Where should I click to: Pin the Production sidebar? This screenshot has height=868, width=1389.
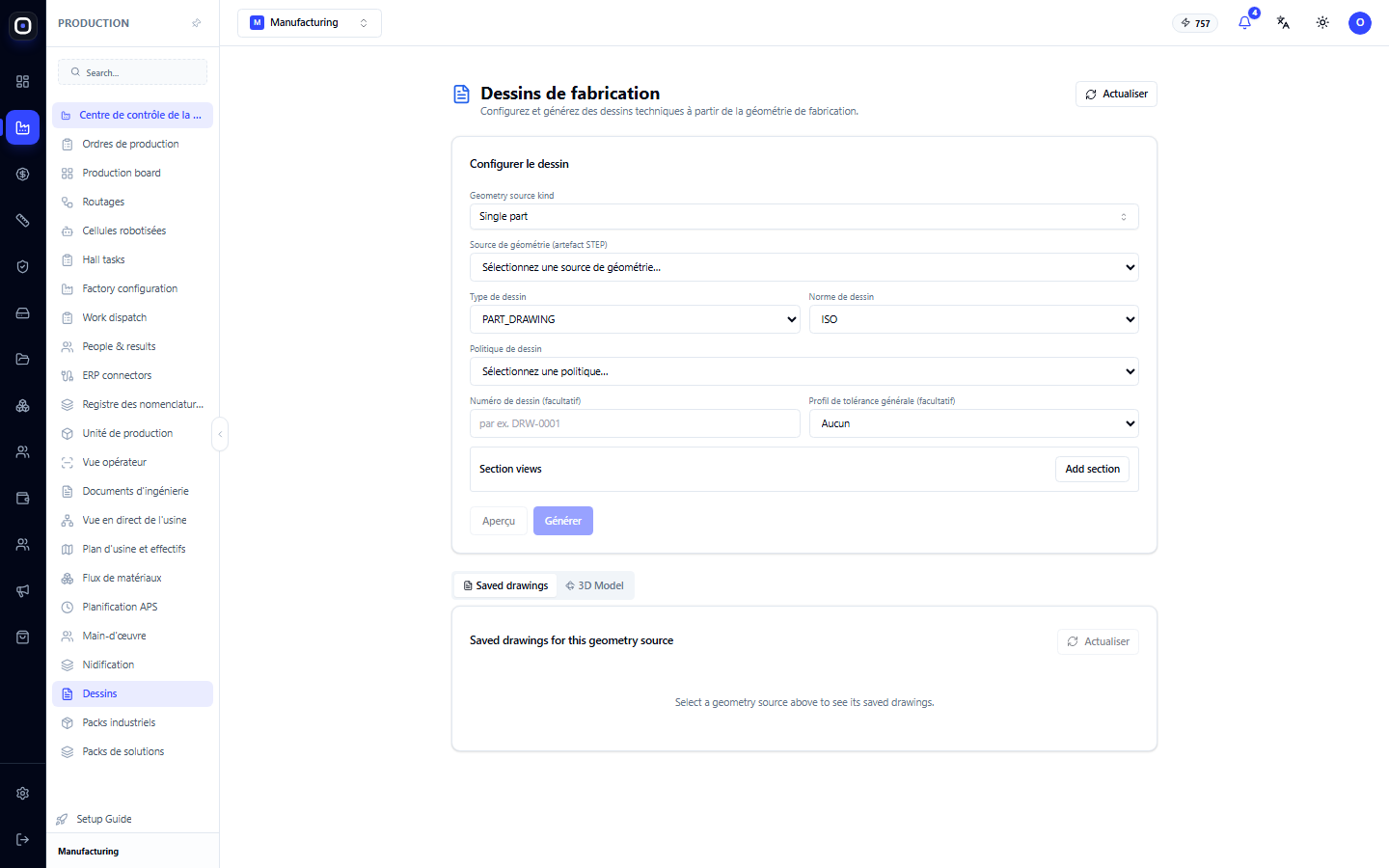point(197,23)
